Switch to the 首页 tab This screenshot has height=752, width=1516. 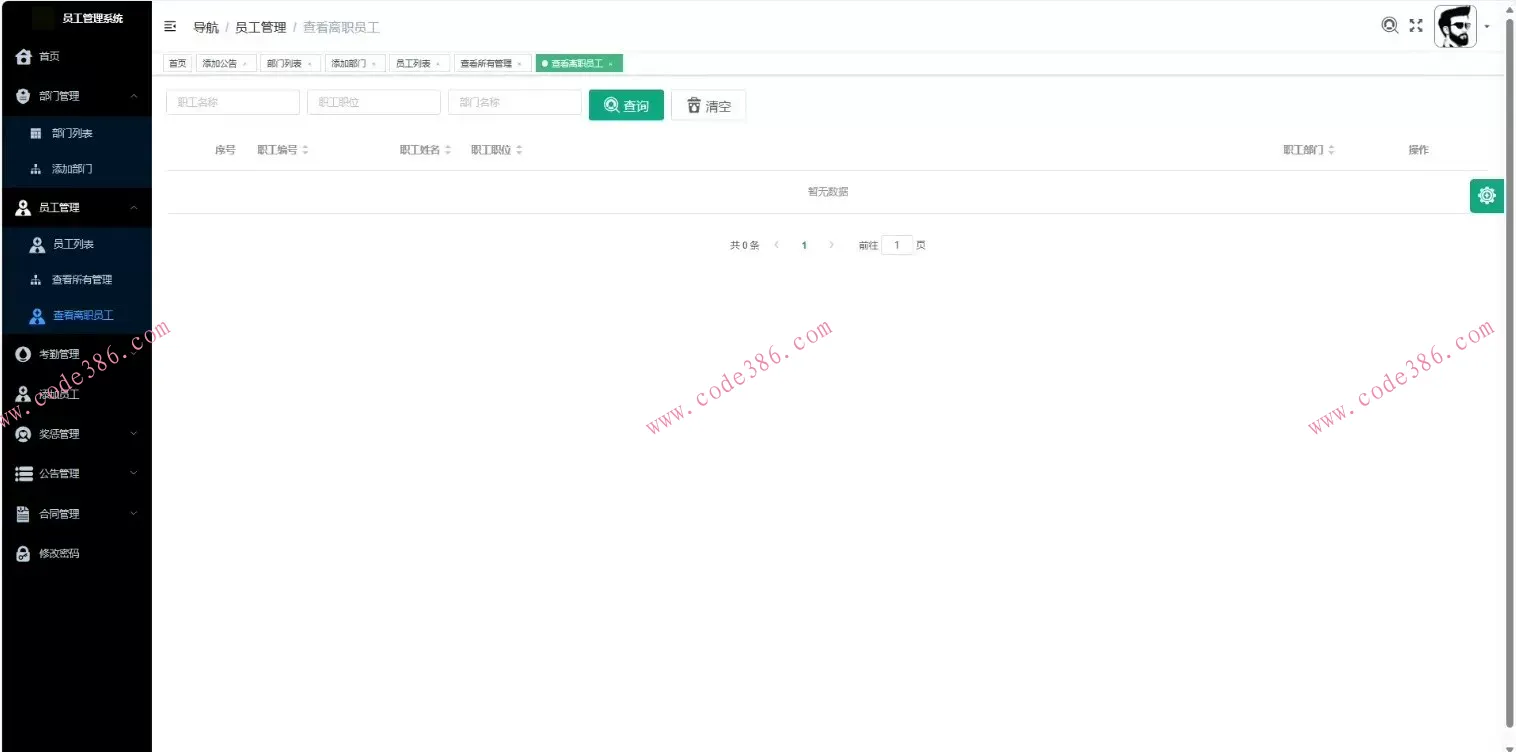click(177, 62)
